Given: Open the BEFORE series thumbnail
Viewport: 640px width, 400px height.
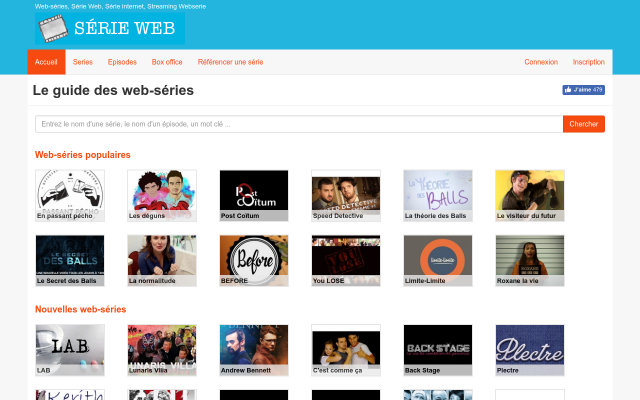Looking at the screenshot, I should pos(254,260).
